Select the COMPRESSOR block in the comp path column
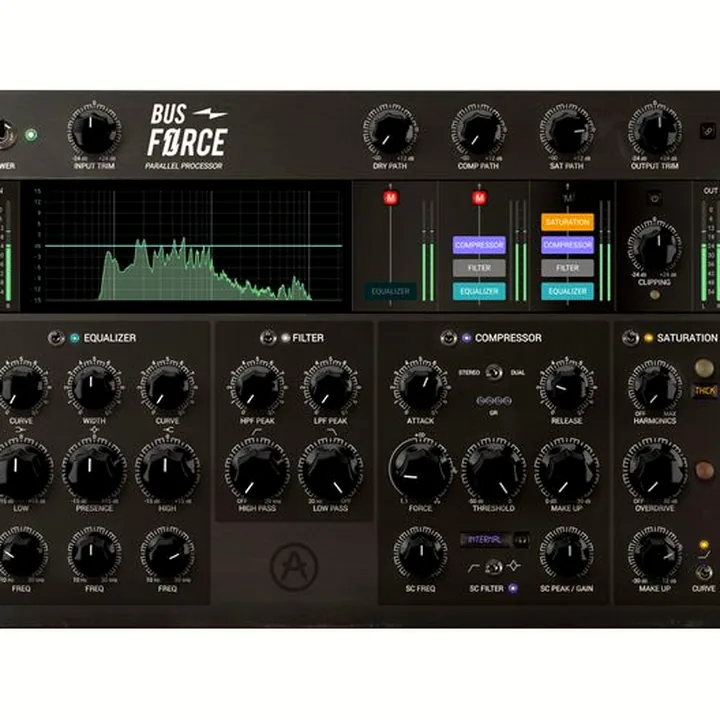Image resolution: width=720 pixels, height=720 pixels. click(x=479, y=245)
